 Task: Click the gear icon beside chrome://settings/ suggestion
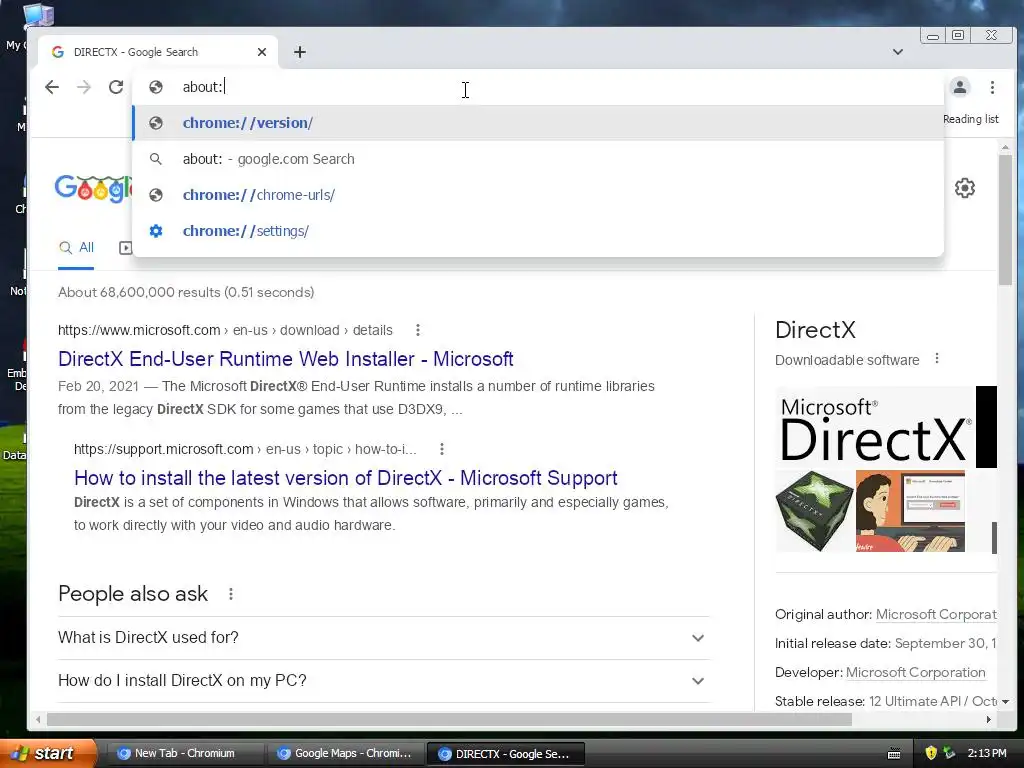tap(155, 231)
